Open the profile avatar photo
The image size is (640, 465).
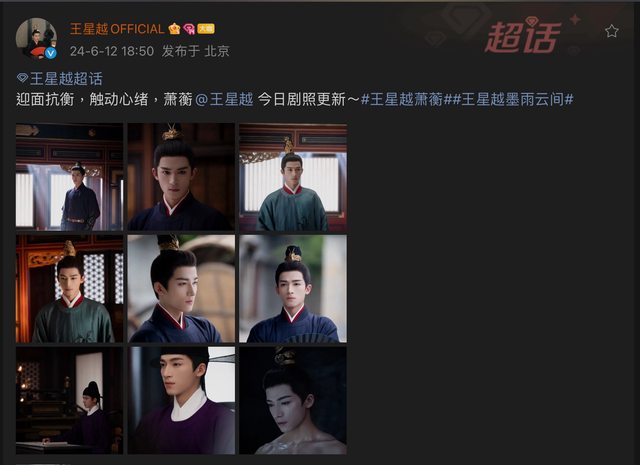pos(36,38)
